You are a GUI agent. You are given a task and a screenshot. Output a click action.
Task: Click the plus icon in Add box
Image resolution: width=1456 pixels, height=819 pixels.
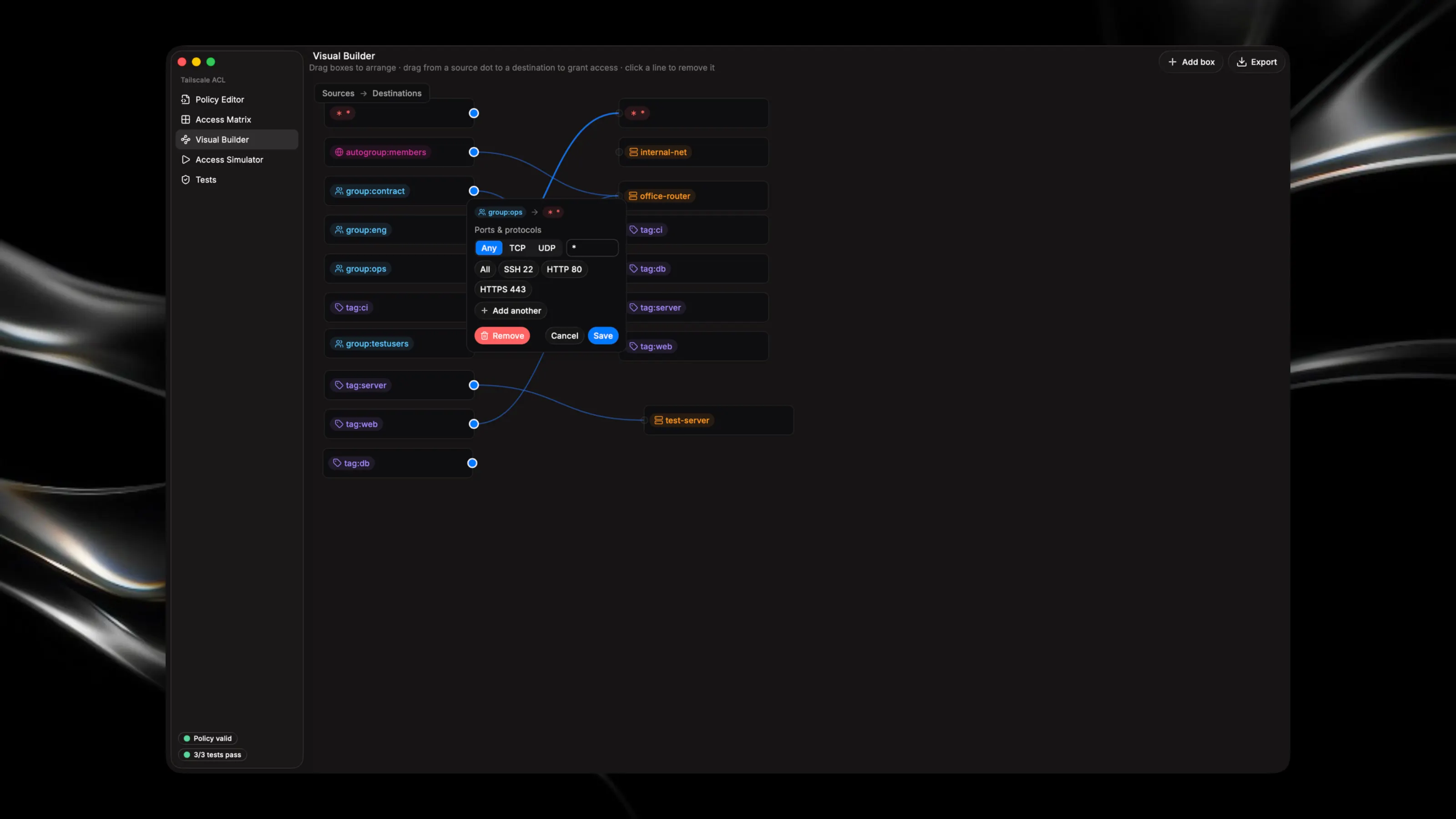tap(1172, 62)
